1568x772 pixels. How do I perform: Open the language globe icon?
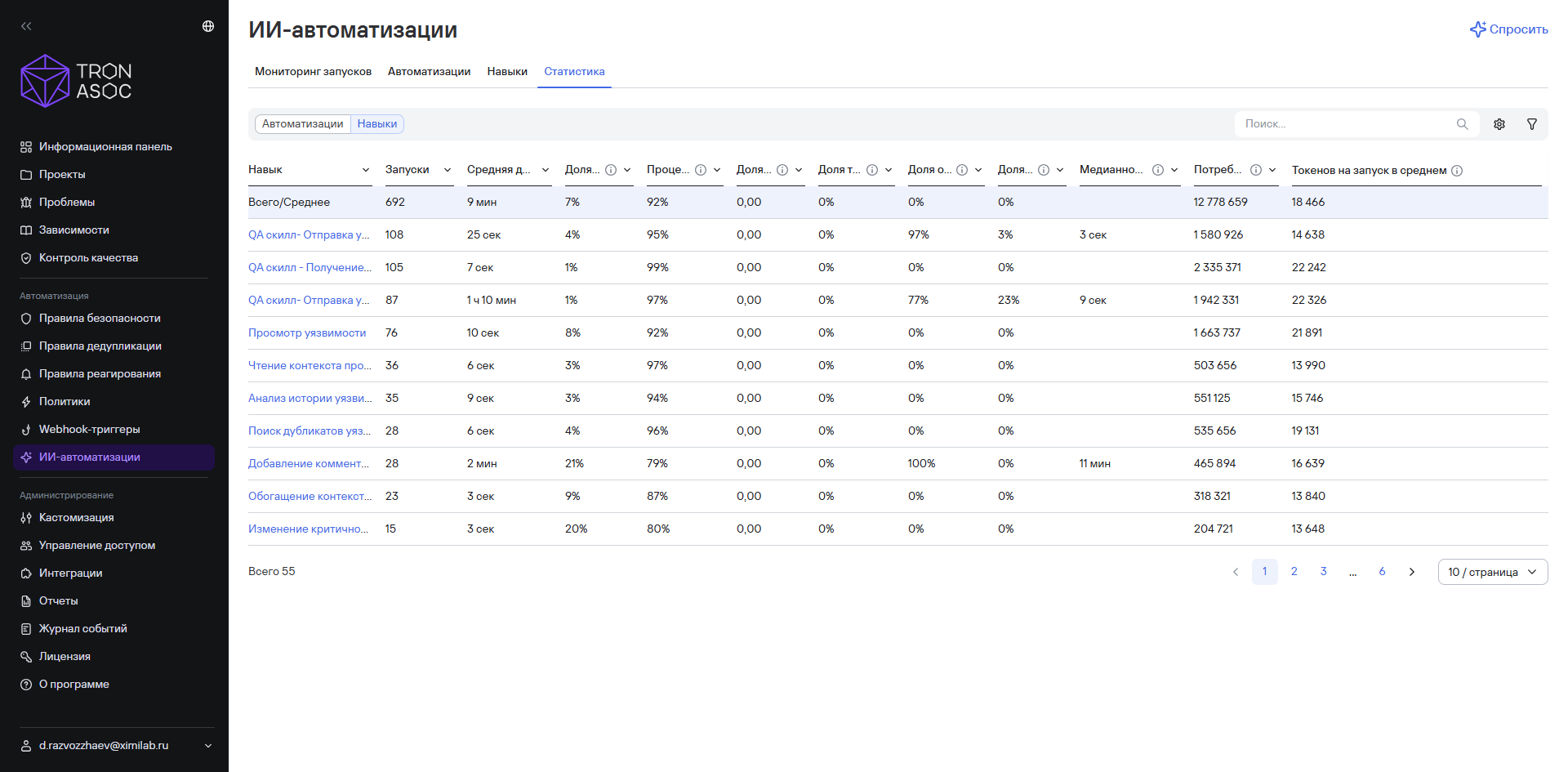coord(208,26)
